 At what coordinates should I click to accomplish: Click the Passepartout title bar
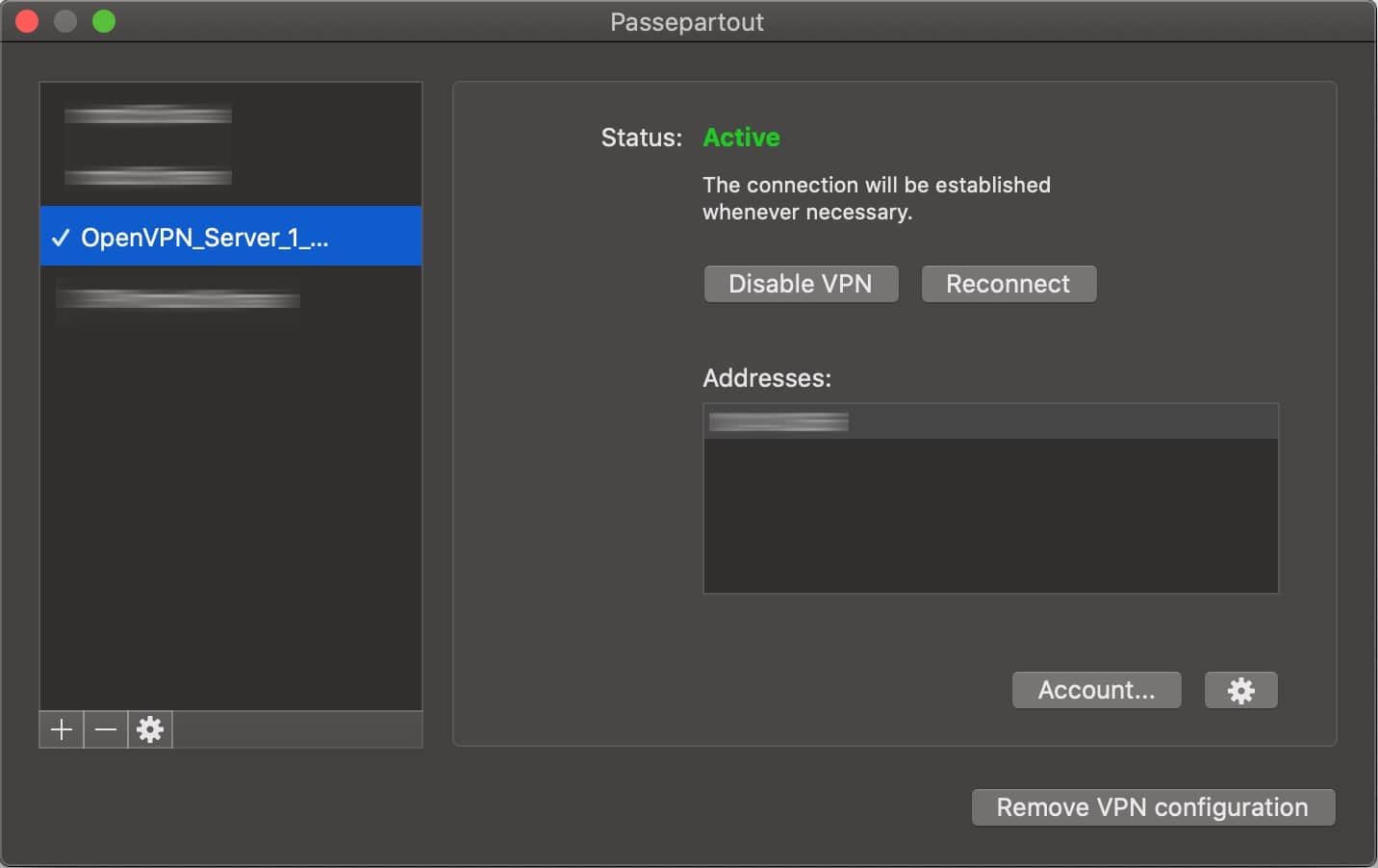coord(685,21)
